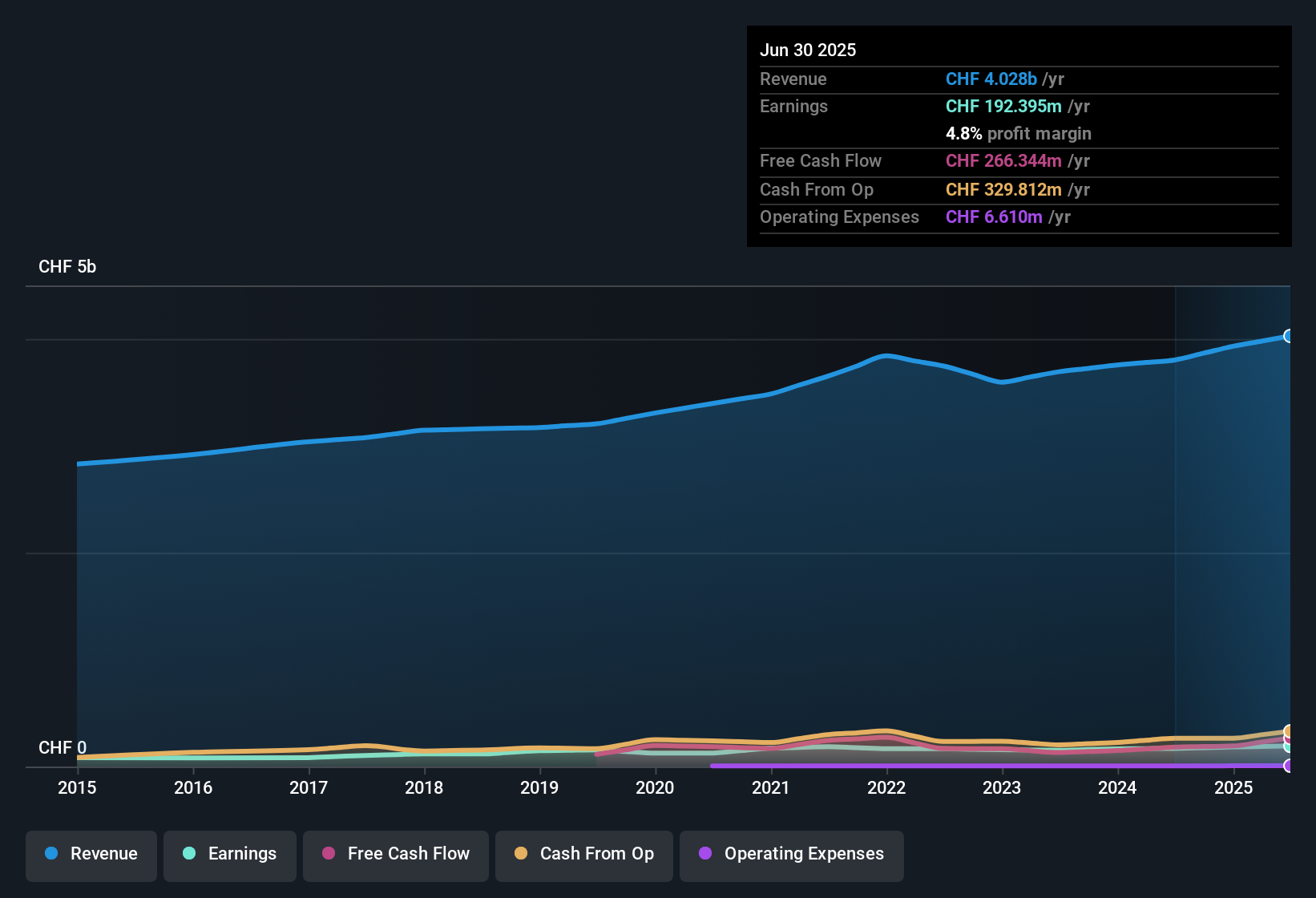Click the blue Revenue legend dot
1316x898 pixels.
pyautogui.click(x=51, y=854)
